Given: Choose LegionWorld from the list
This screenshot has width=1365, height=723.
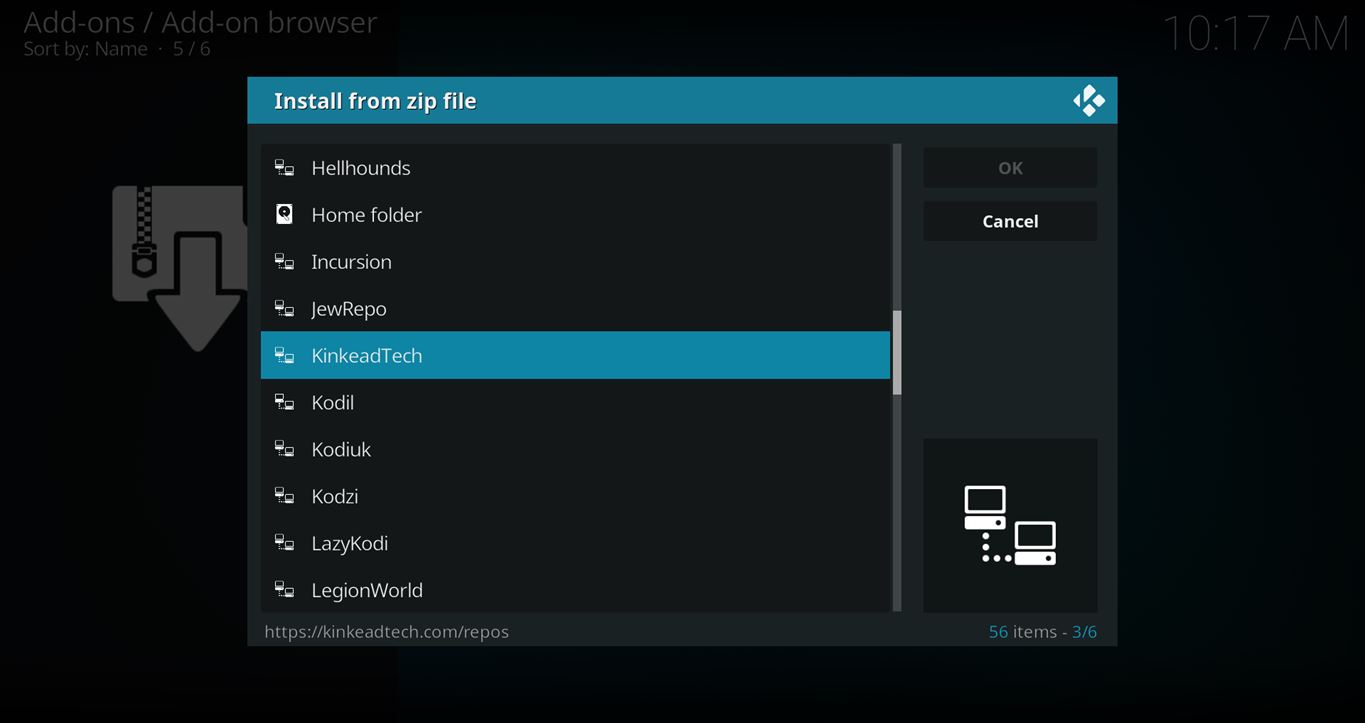Looking at the screenshot, I should point(367,591).
